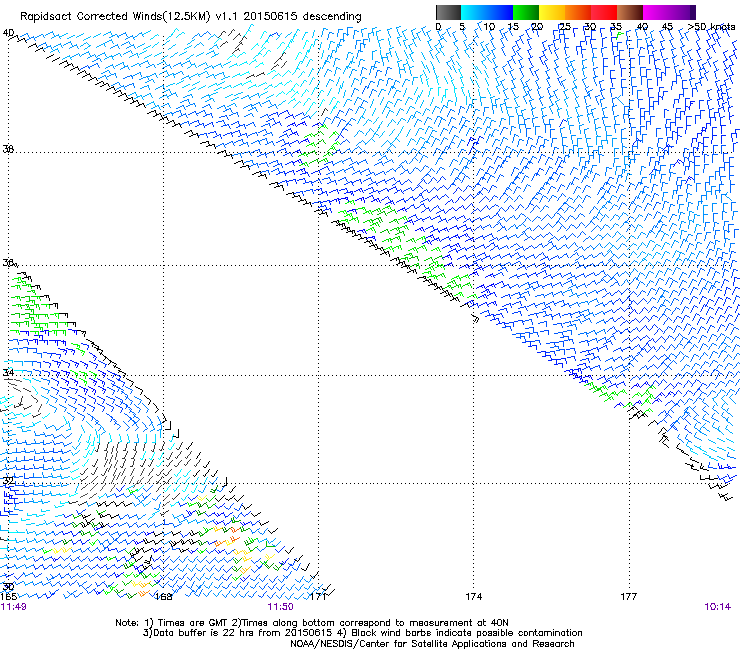Click the magenta 40-45 knots legend segment
Viewport: 740px width, 650px height.
tap(656, 12)
